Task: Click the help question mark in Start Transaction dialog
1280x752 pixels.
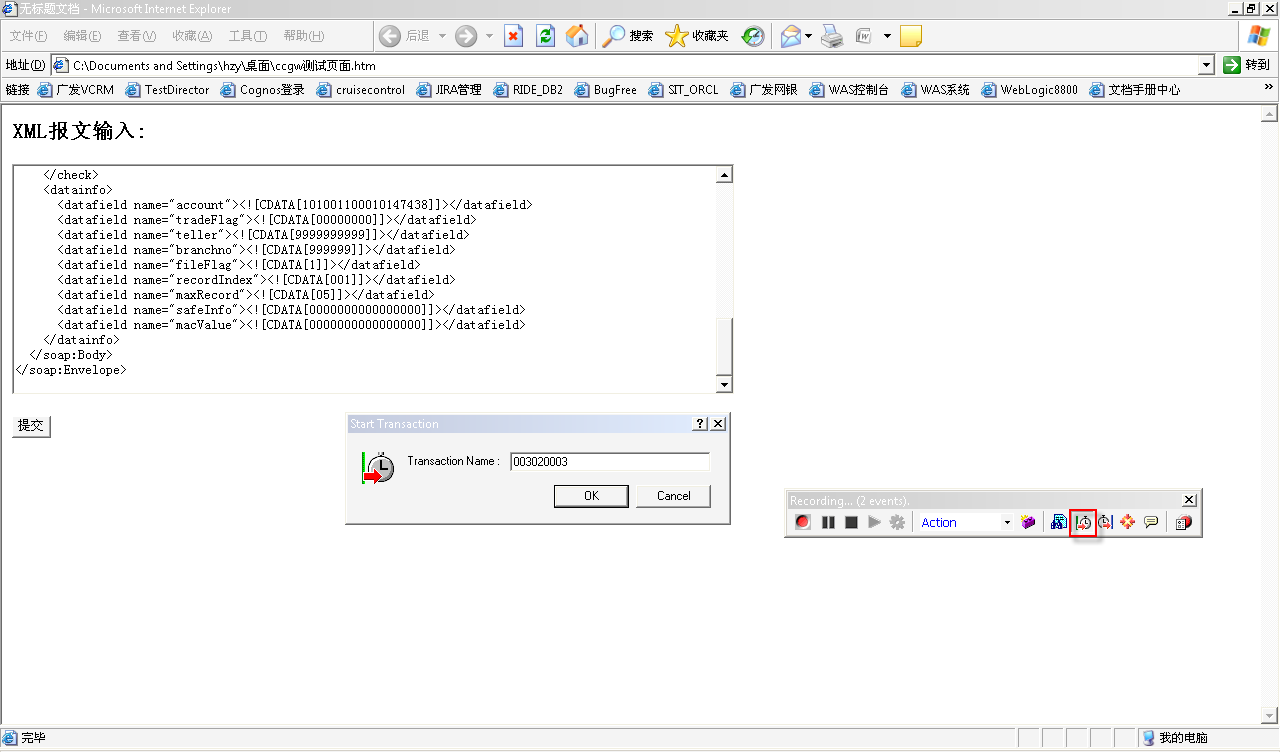Action: [700, 424]
